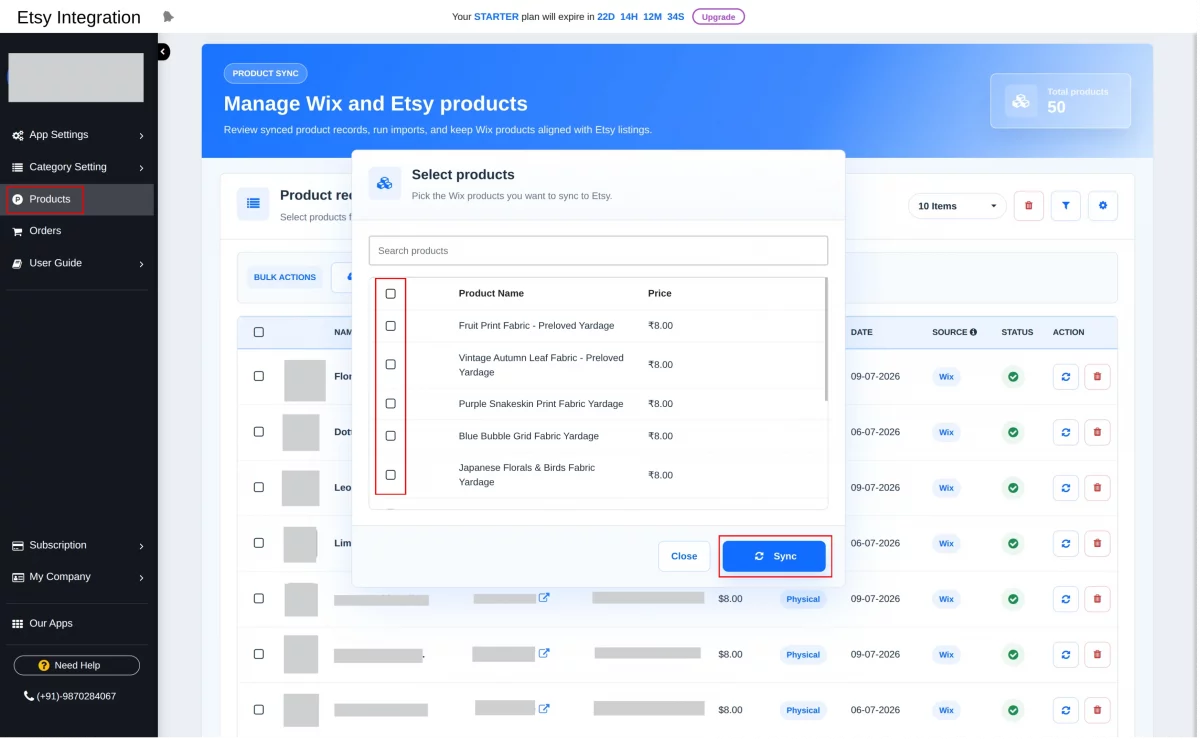Click ₹8.00 price of Purple Snakeskin Print Fabric
Image resolution: width=1200 pixels, height=739 pixels.
tap(660, 404)
